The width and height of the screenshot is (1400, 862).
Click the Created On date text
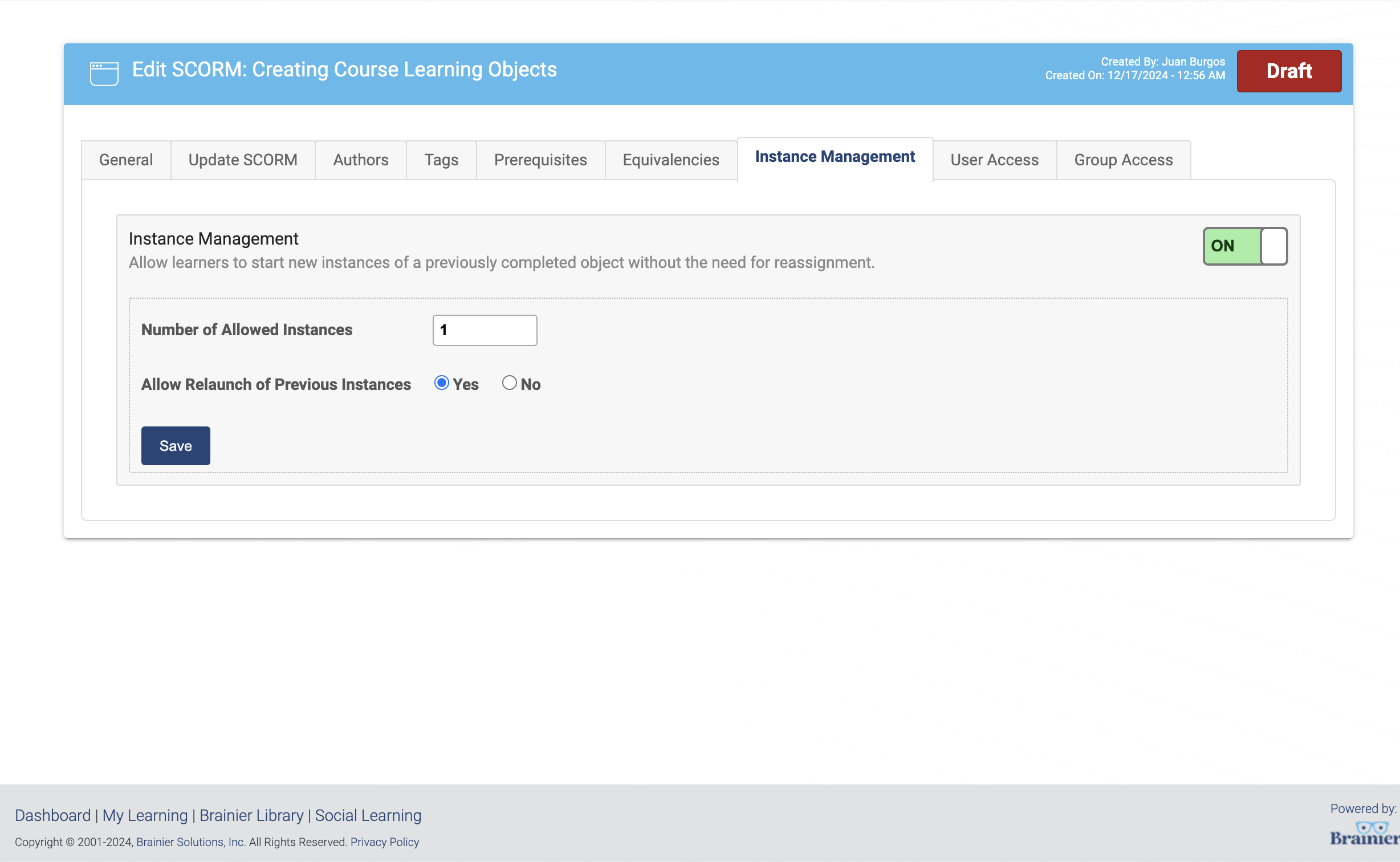point(1135,75)
